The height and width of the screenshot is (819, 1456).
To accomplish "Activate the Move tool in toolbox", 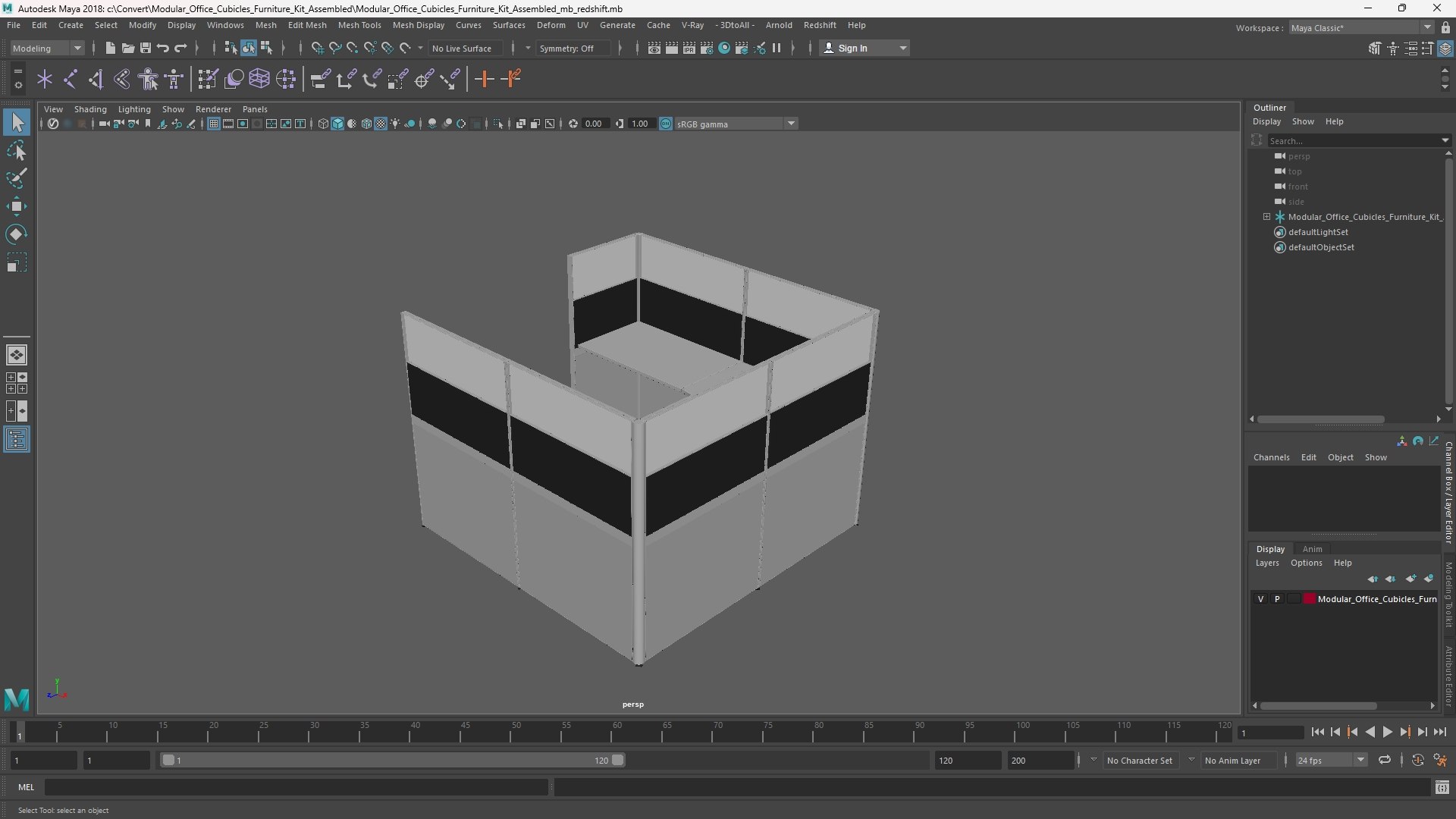I will (17, 206).
